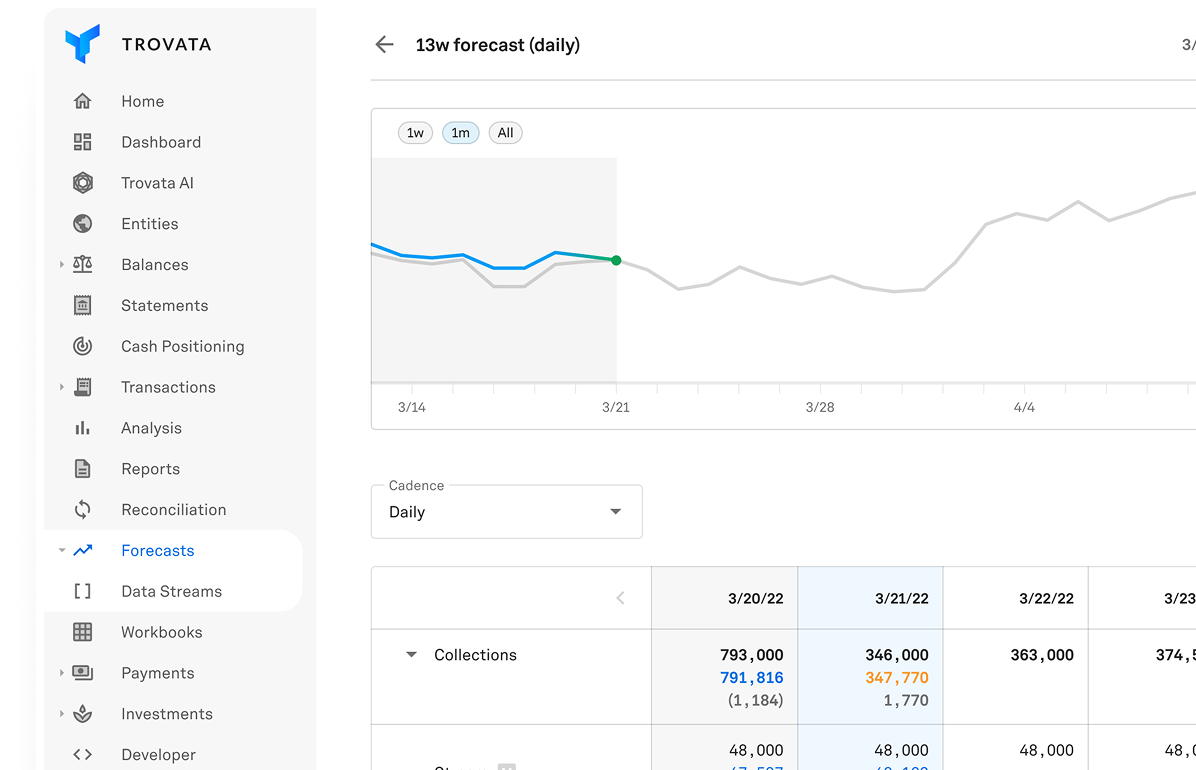
Task: Expand the Balances sidebar section
Action: (x=62, y=265)
